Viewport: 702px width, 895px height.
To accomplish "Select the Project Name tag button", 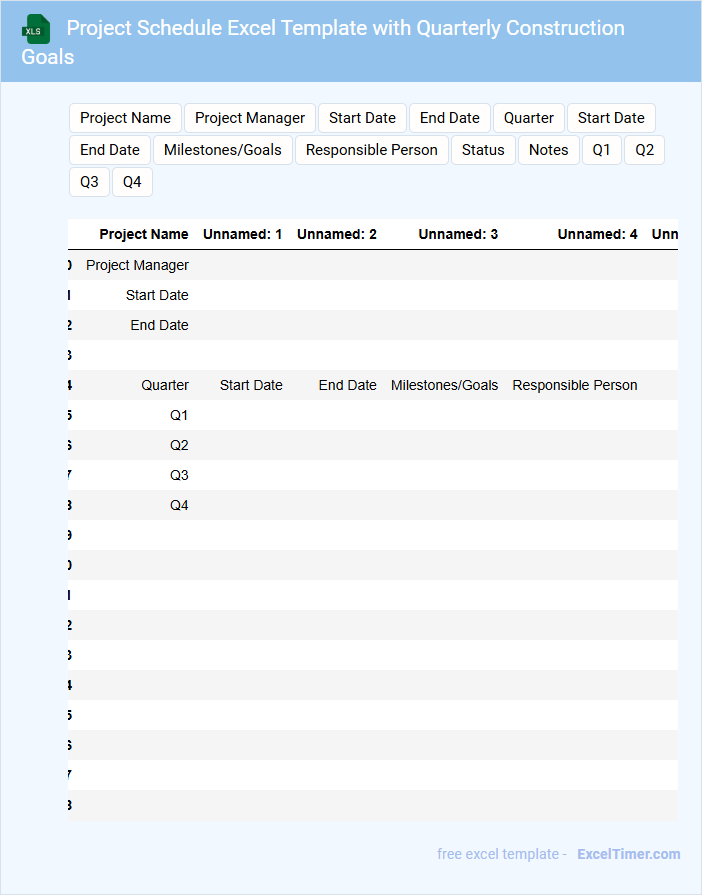I will click(125, 118).
